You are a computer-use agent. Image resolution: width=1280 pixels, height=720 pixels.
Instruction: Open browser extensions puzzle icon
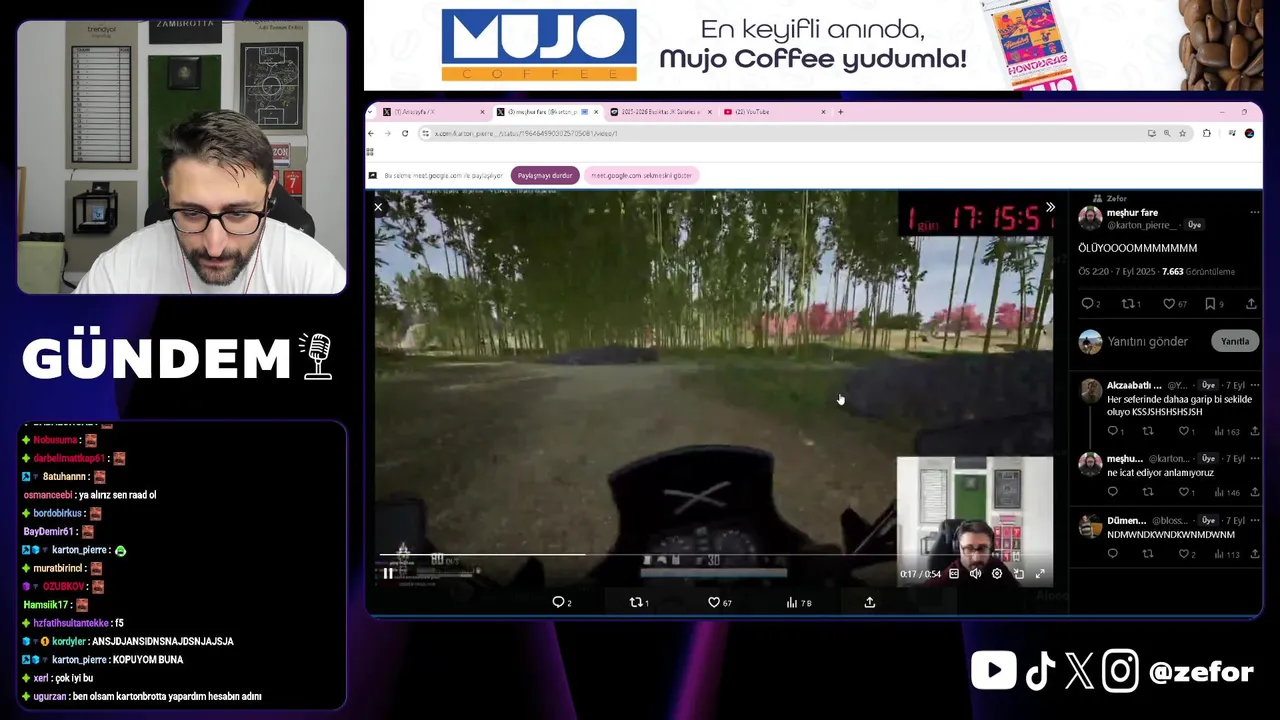pos(1207,133)
